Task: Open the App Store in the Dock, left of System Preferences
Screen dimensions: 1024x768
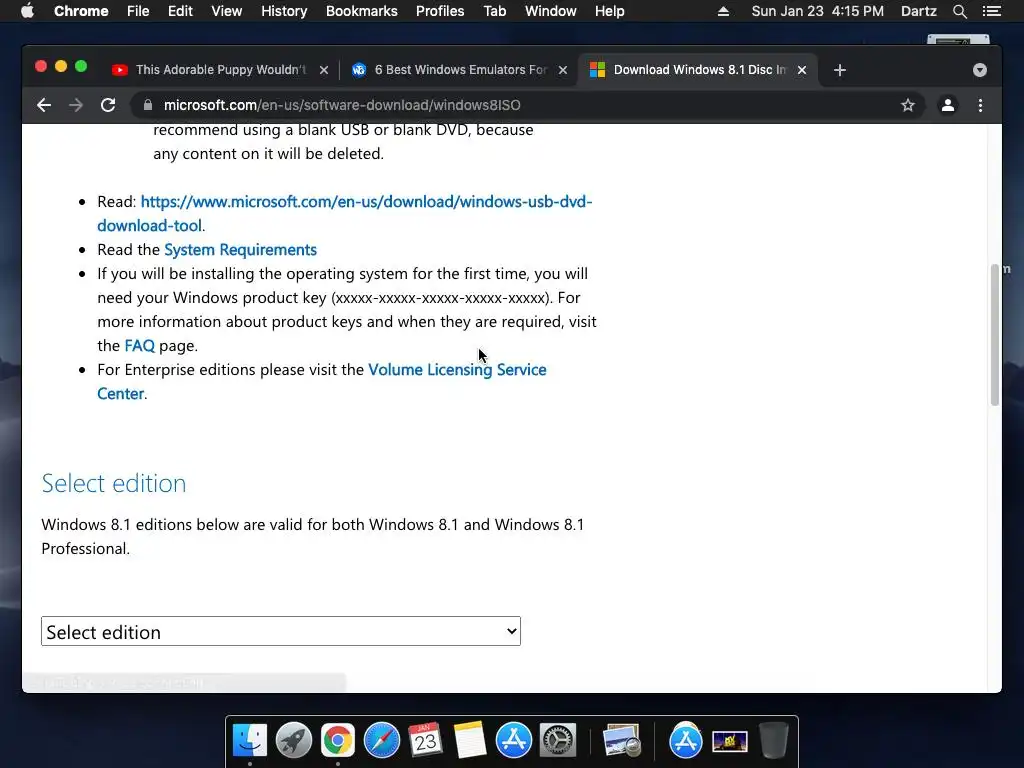Action: coord(514,741)
